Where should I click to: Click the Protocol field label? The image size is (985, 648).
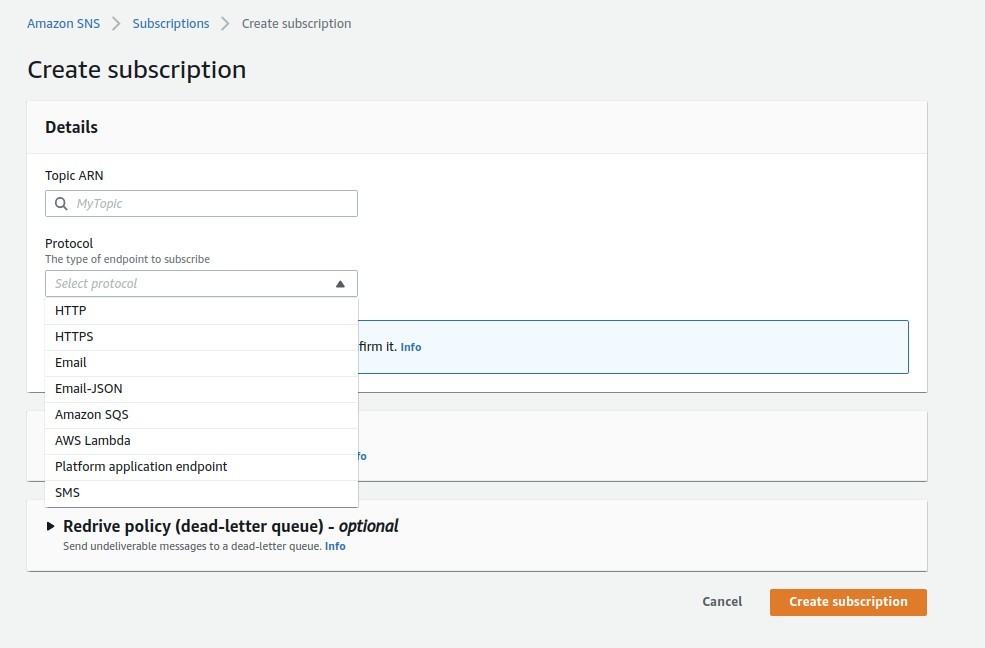point(69,244)
